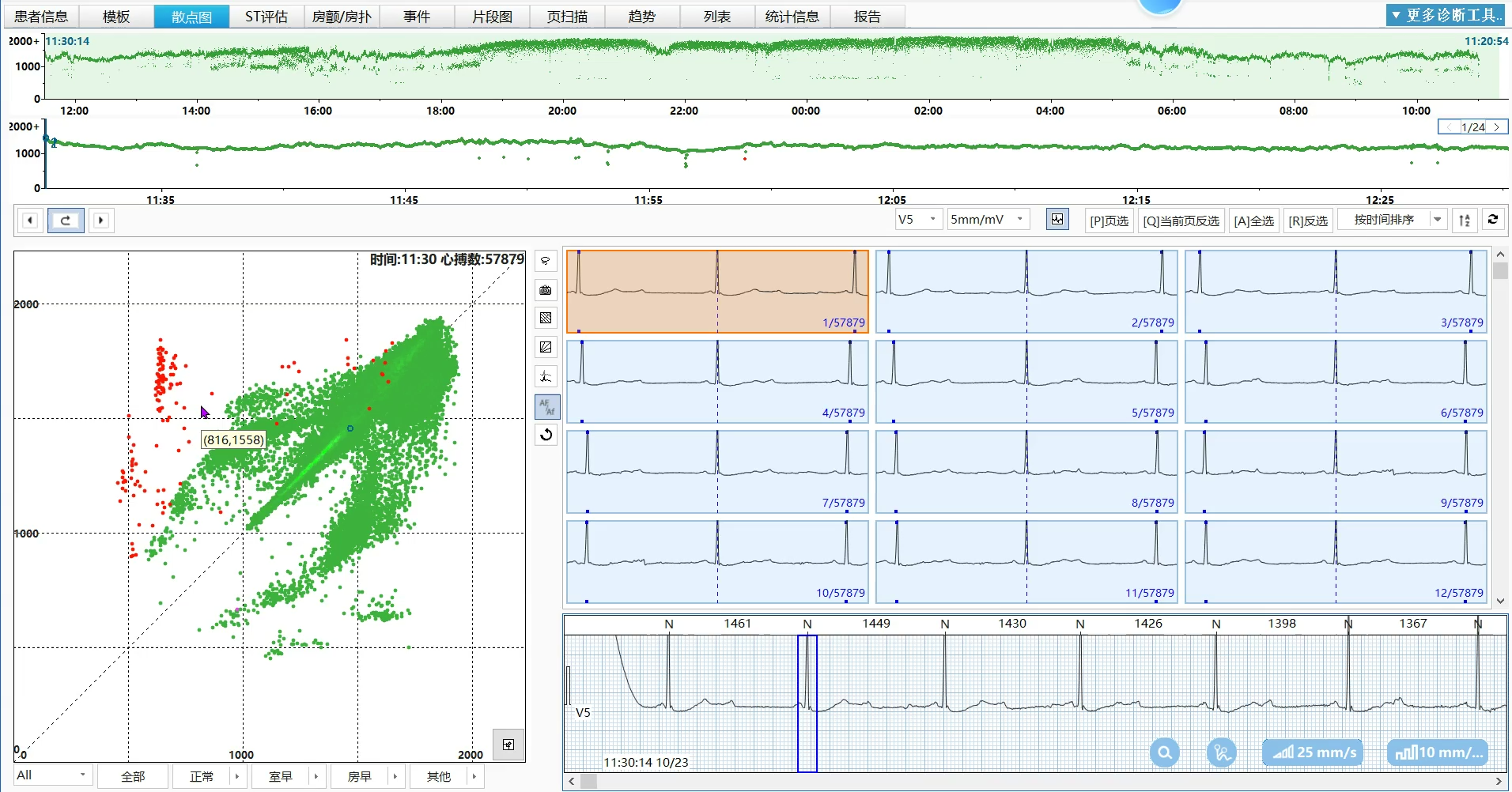Click the 全部 classification button
Image resolution: width=1512 pixels, height=792 pixels.
133,777
